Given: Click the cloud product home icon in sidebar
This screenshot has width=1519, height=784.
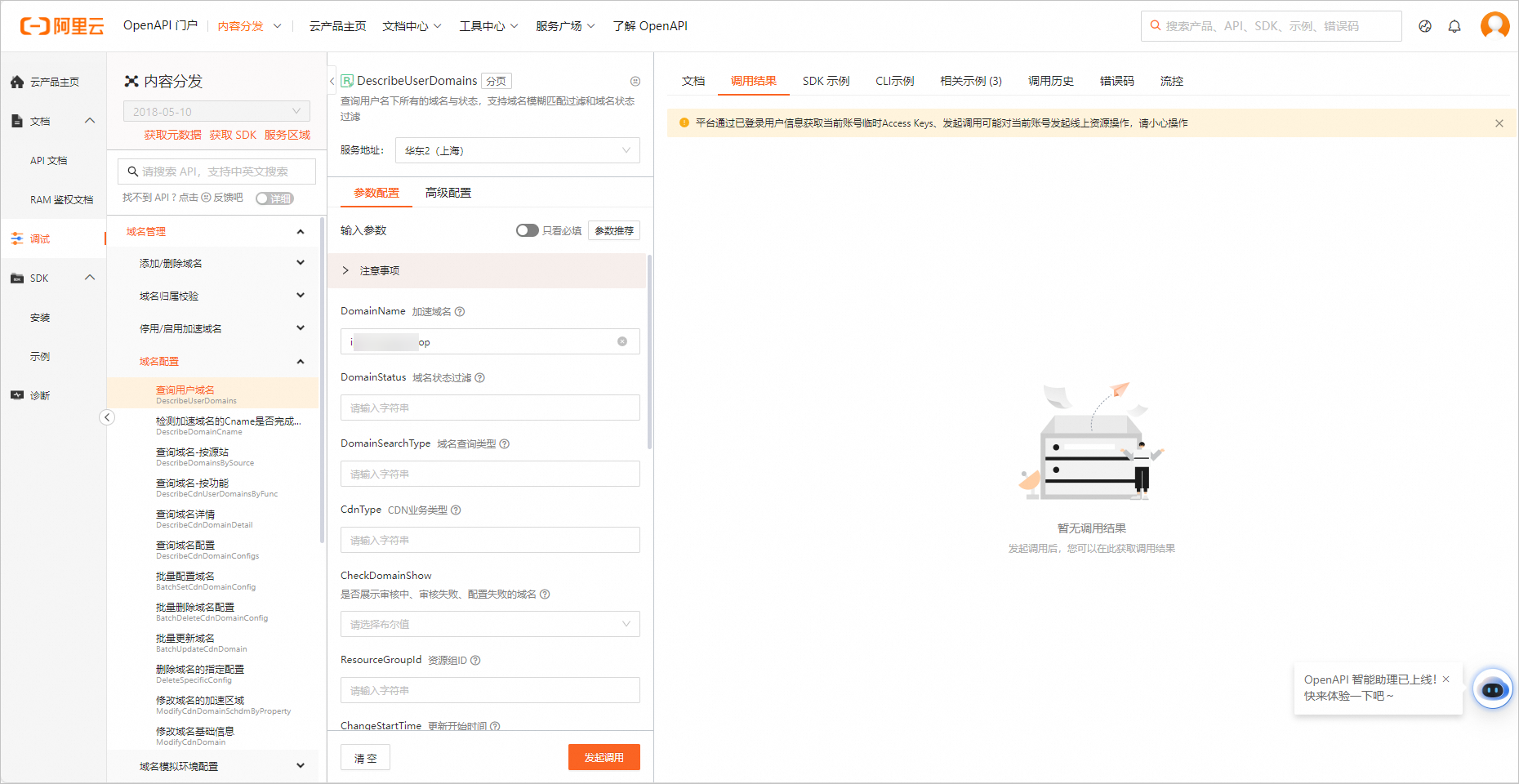Looking at the screenshot, I should tap(16, 82).
